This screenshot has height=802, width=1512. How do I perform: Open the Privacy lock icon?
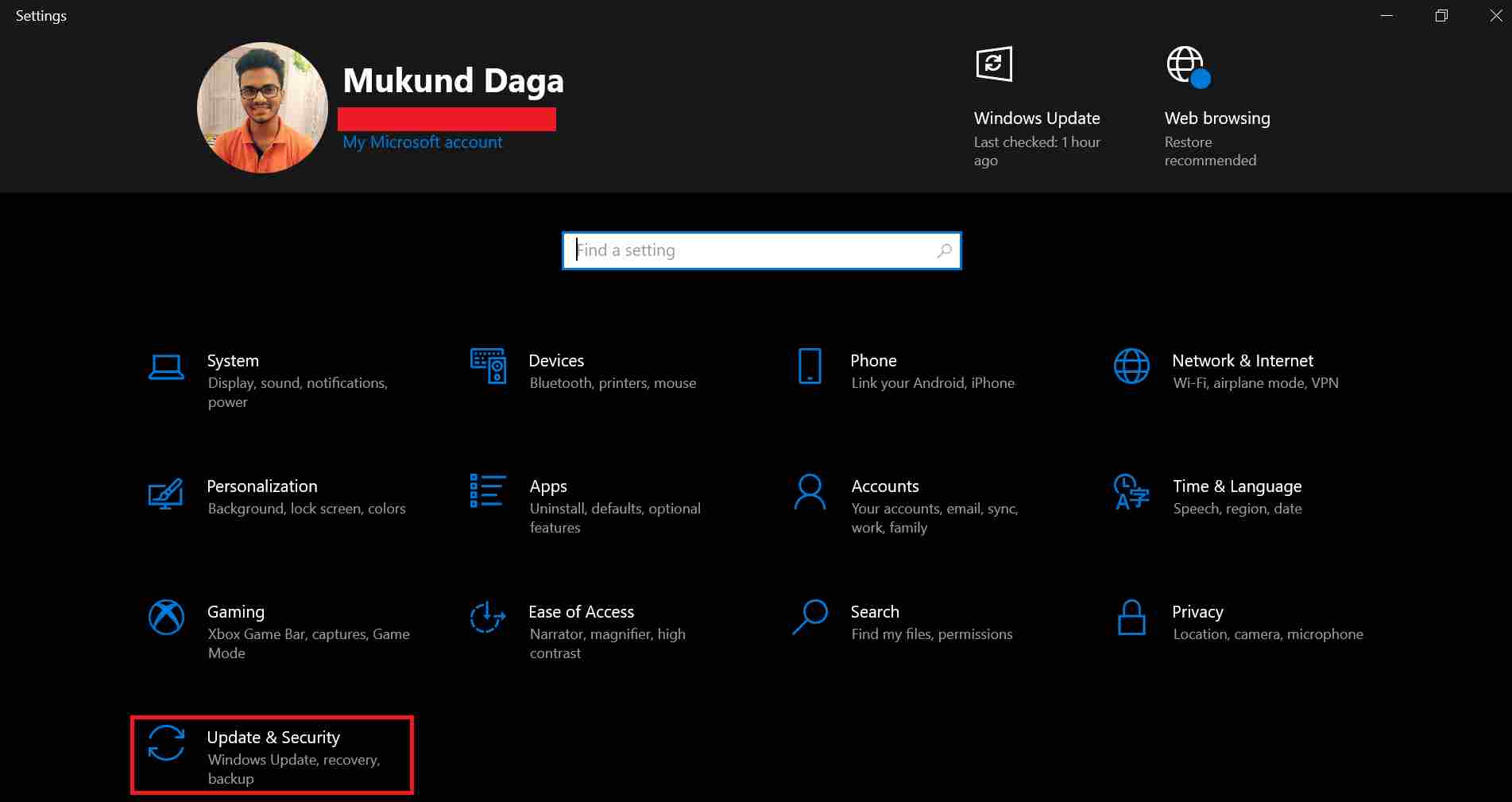[1131, 618]
